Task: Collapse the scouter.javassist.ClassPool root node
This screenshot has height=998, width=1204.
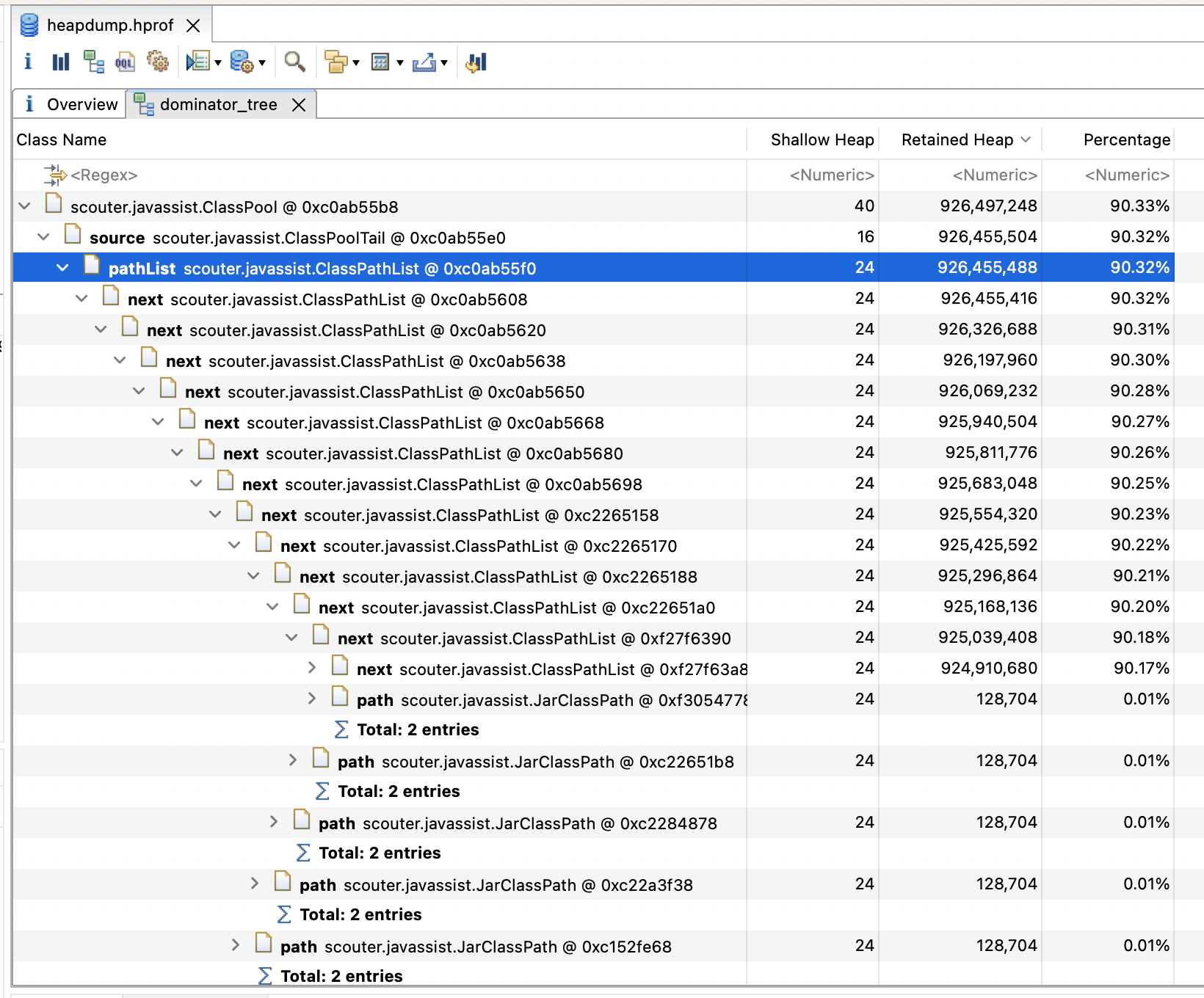Action: pos(24,206)
